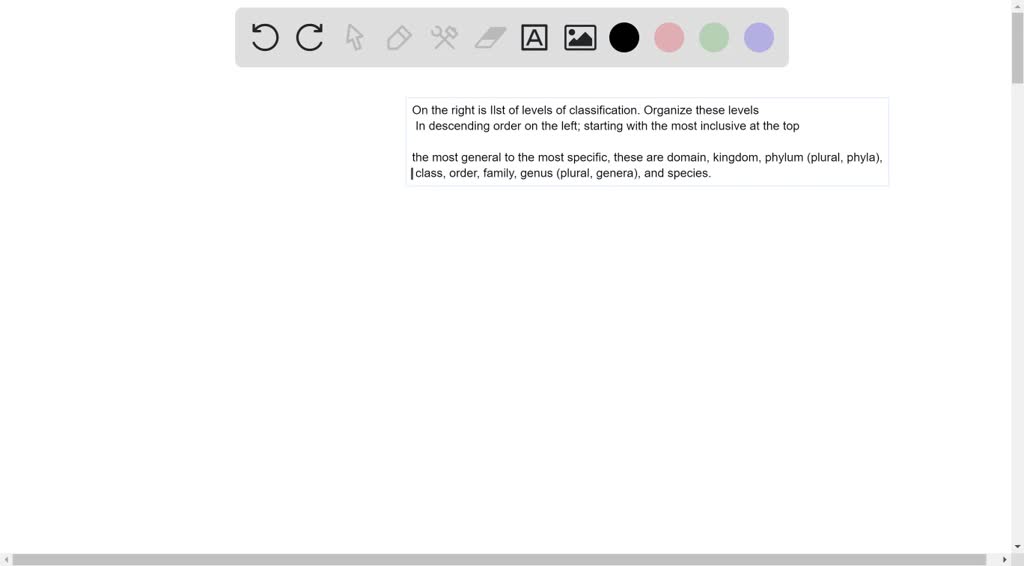Click the undo arrow icon
The image size is (1024, 566).
click(265, 37)
